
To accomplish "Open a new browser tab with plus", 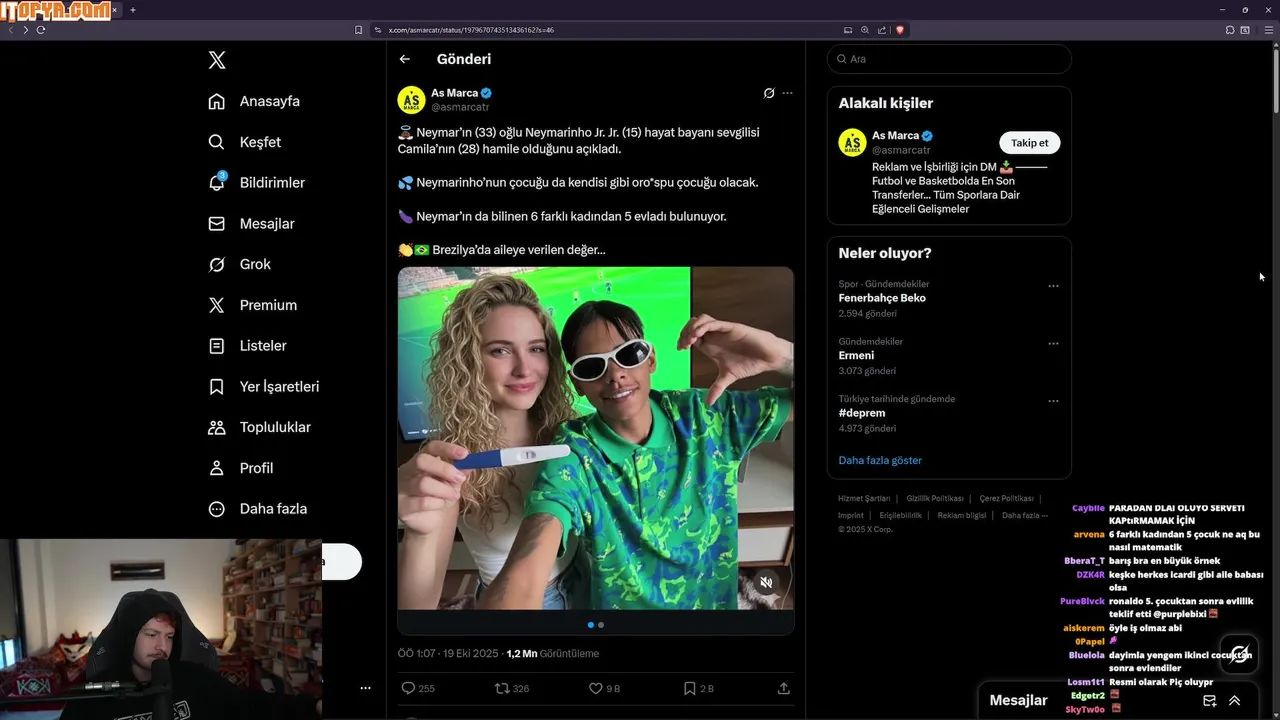I will (x=133, y=10).
